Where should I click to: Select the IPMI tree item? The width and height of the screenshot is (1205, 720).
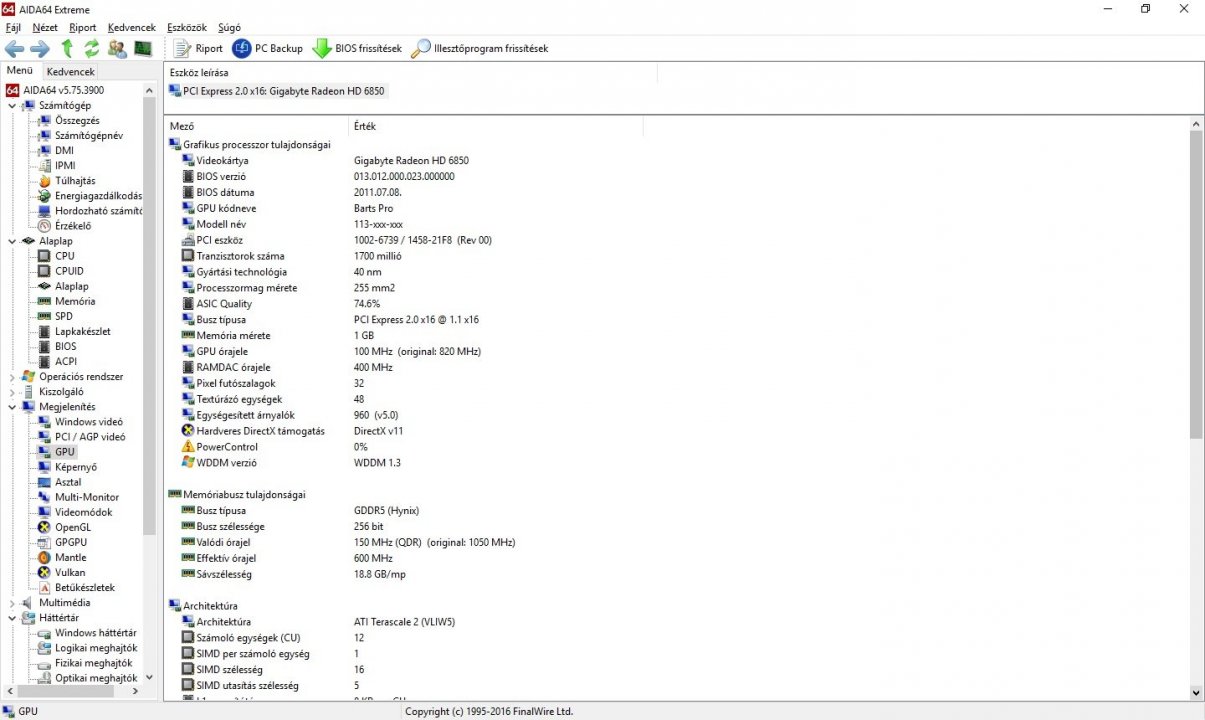(65, 165)
